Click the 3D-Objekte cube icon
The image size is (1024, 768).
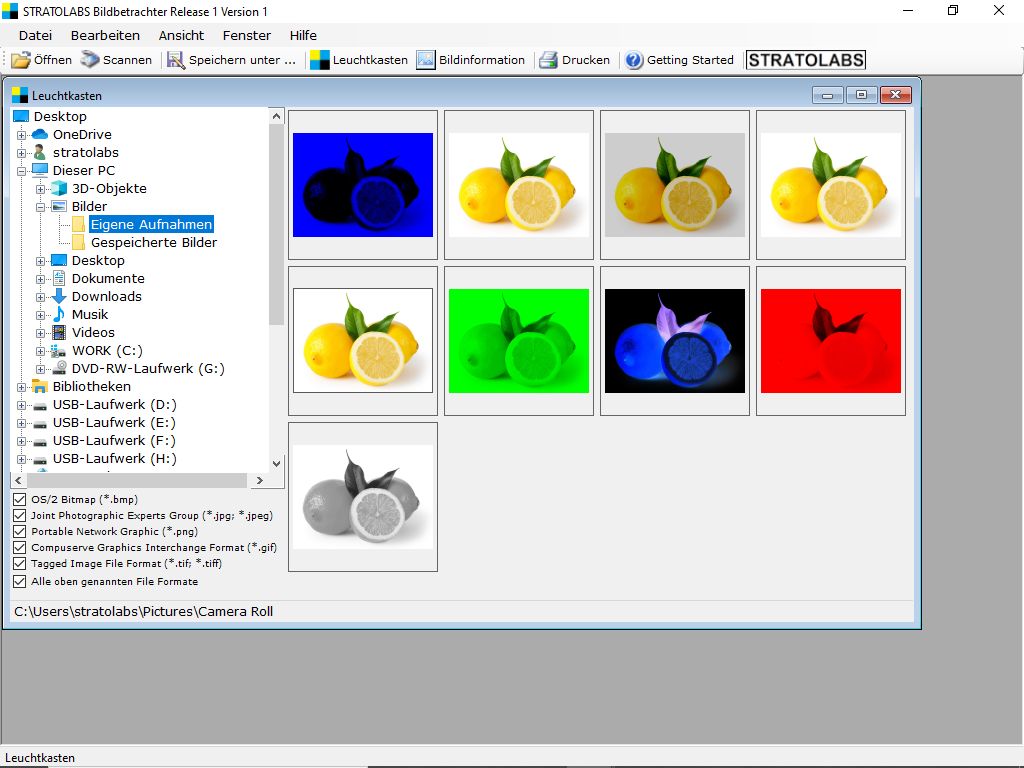(x=59, y=189)
